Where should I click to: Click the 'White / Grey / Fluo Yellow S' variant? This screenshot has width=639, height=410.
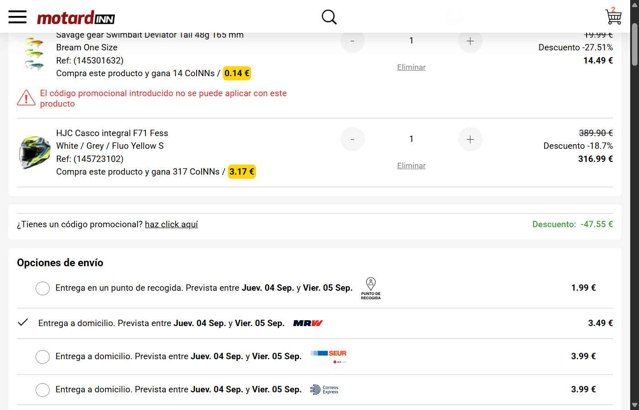pos(110,146)
